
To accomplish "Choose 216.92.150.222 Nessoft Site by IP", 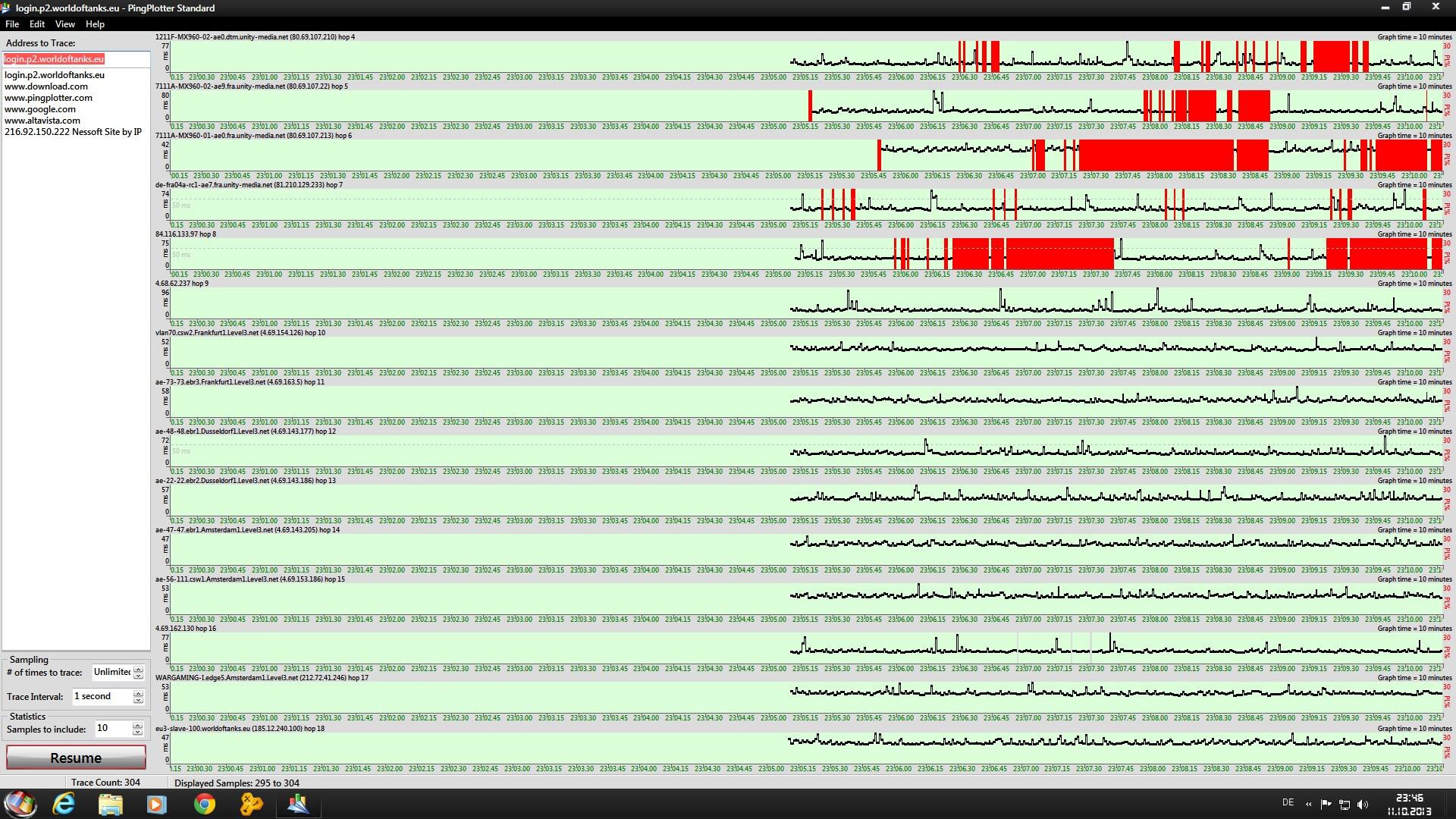I will [73, 132].
